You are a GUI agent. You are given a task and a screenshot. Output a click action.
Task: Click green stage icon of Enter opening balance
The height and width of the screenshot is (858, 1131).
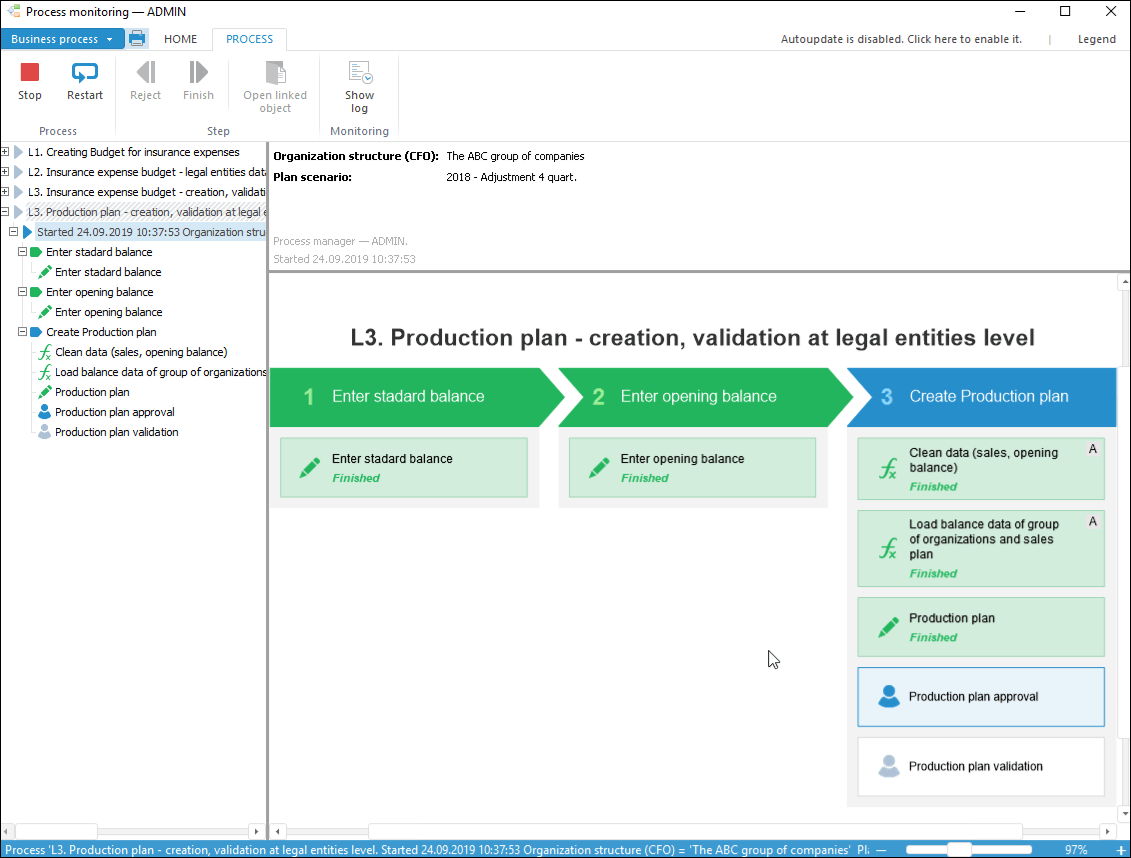(x=36, y=292)
